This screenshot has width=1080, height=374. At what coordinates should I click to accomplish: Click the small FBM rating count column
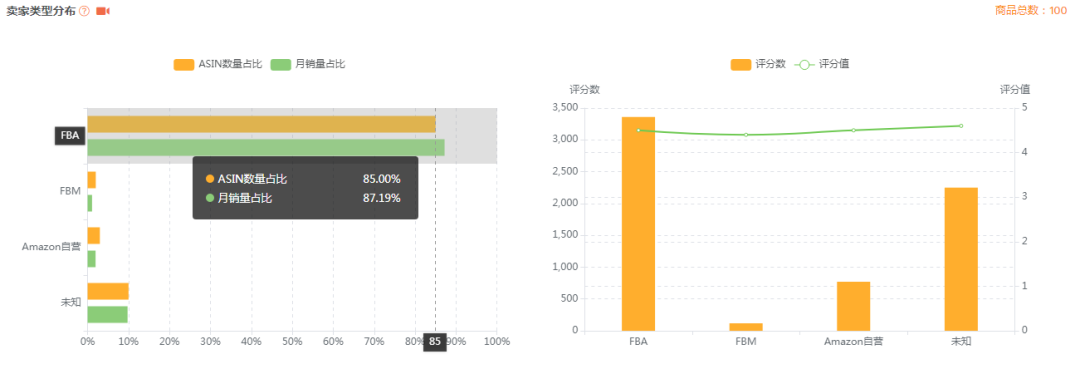point(746,326)
